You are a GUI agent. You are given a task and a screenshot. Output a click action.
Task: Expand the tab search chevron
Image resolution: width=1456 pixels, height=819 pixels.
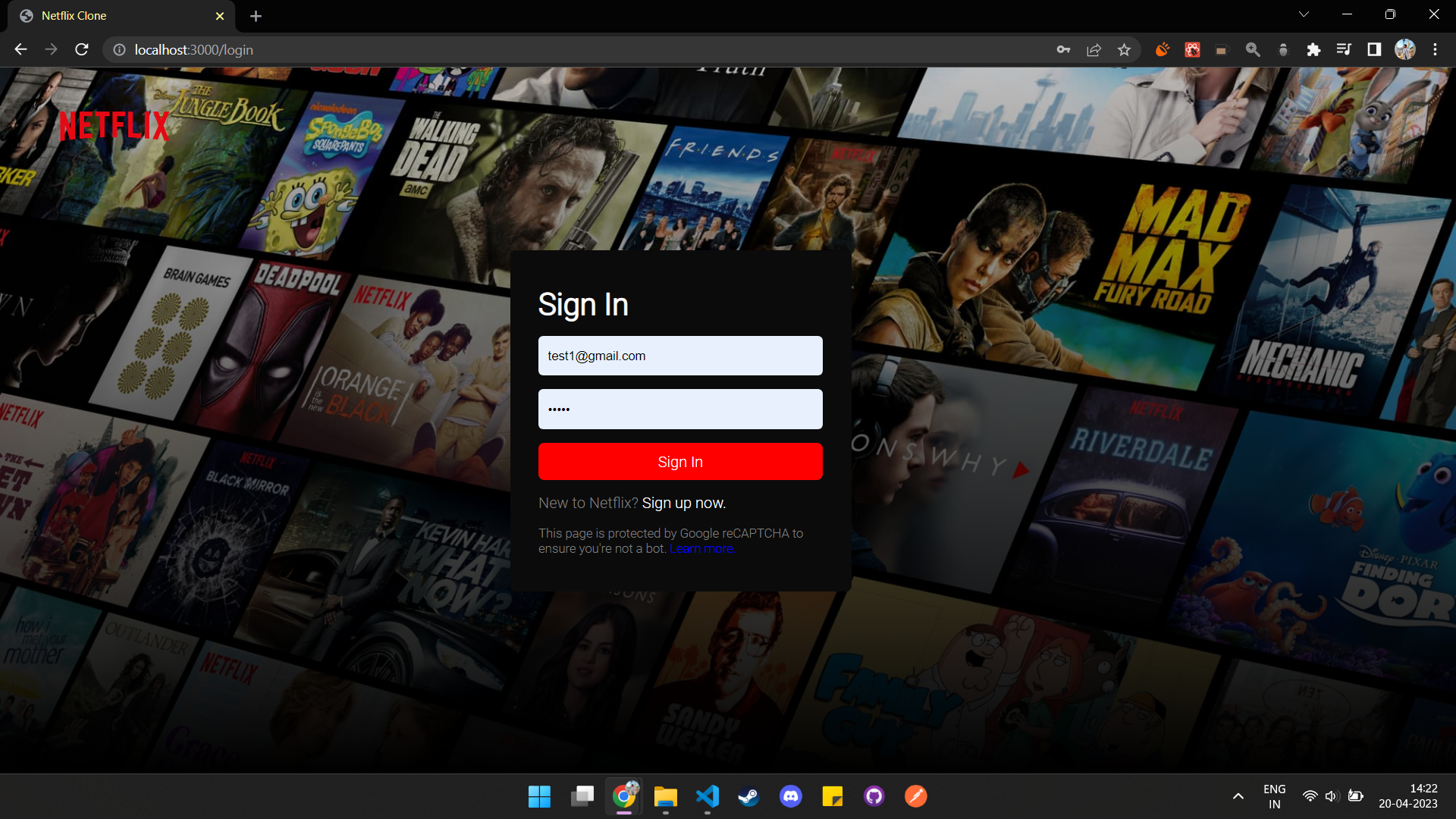[1304, 14]
